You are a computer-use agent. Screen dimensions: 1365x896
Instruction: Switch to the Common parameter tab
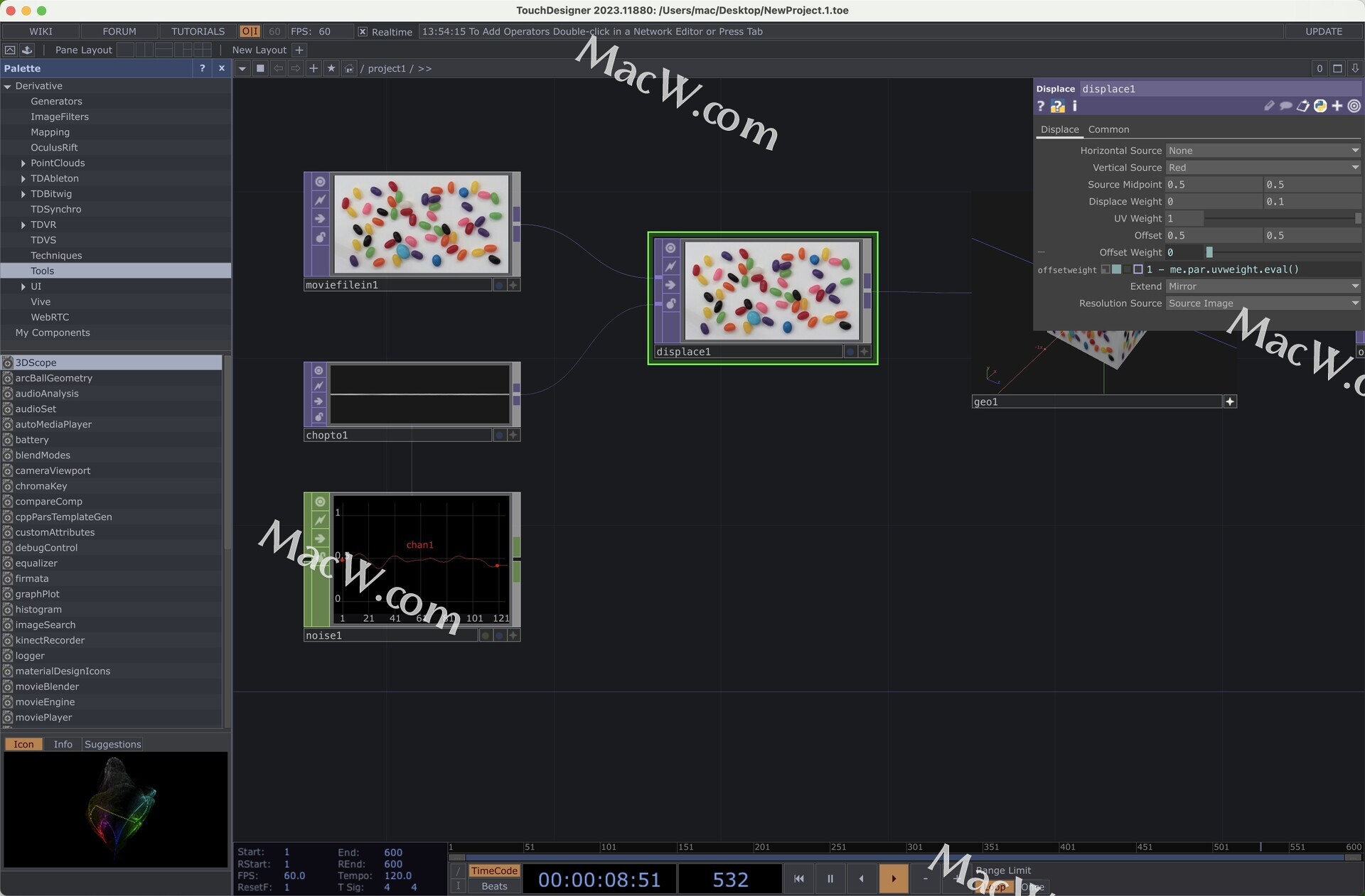(x=1108, y=129)
